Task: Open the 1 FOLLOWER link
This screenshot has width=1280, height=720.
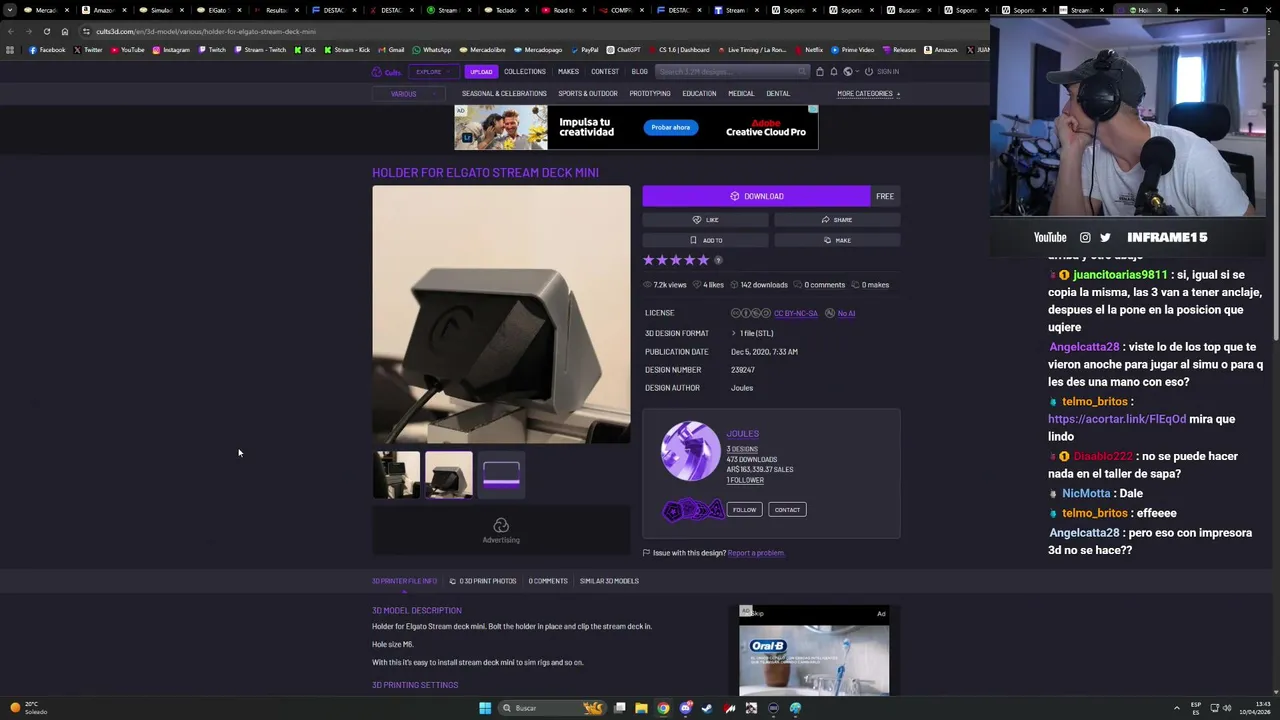Action: 745,480
